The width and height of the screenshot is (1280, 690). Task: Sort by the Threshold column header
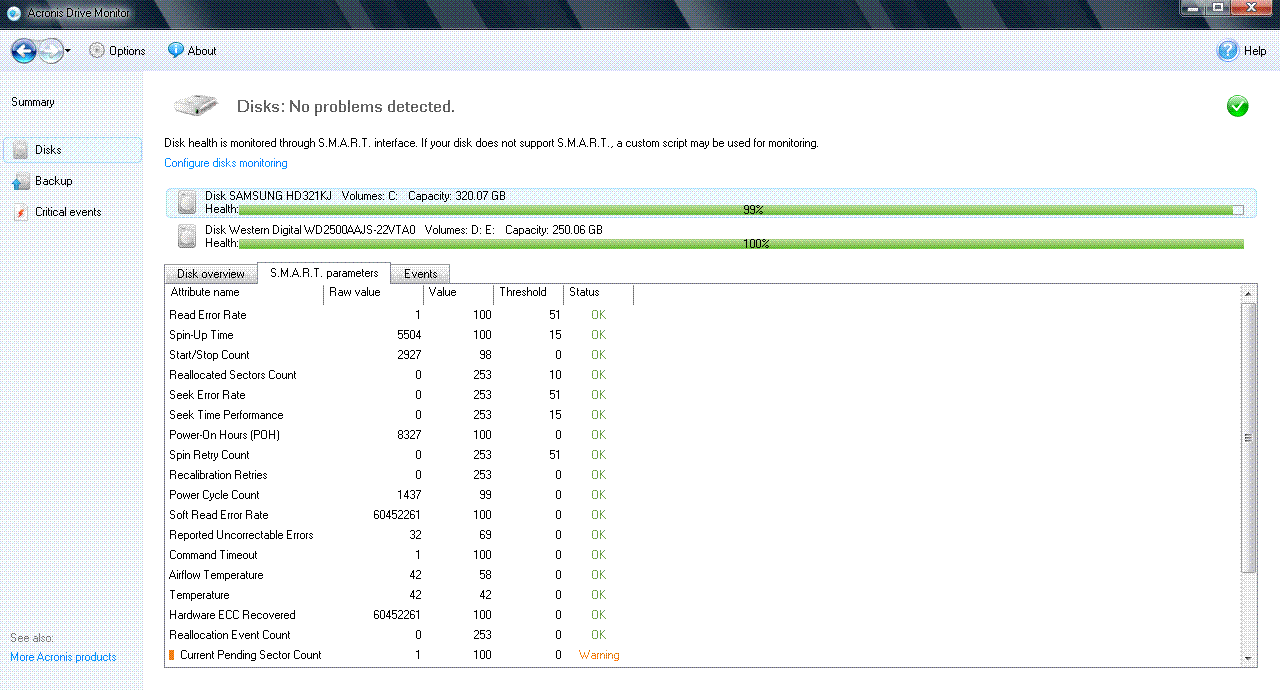coord(528,293)
